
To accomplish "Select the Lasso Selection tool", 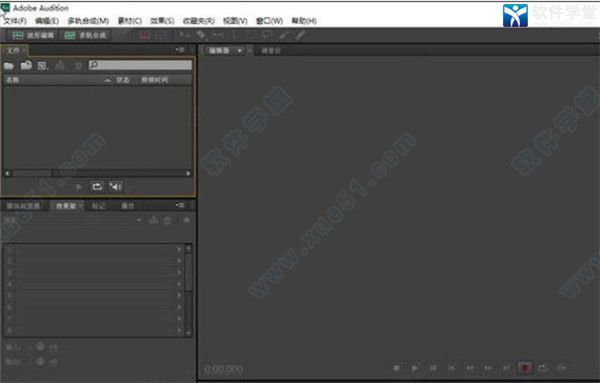I will point(267,36).
